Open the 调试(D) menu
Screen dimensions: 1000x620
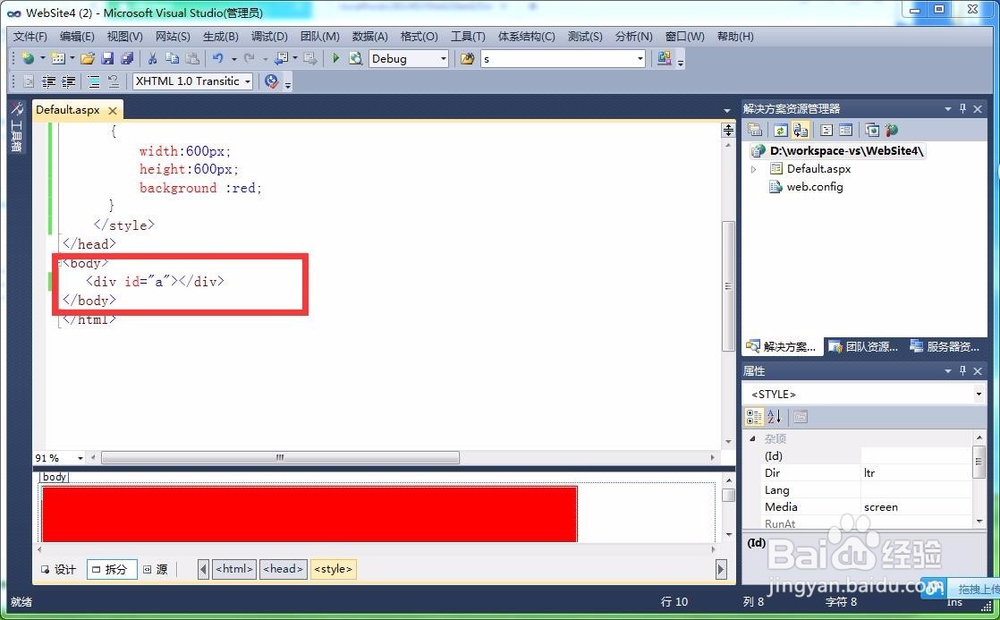tap(269, 36)
